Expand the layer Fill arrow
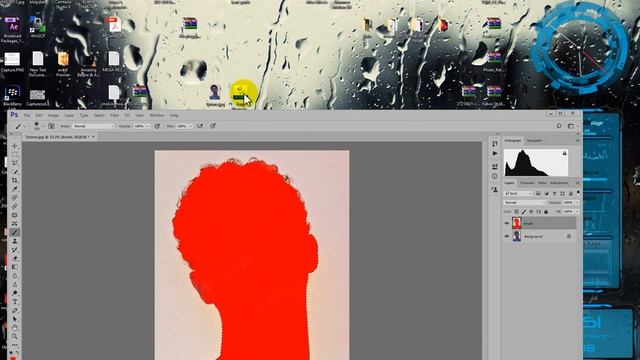Screen dimensions: 640x360 click(577, 211)
